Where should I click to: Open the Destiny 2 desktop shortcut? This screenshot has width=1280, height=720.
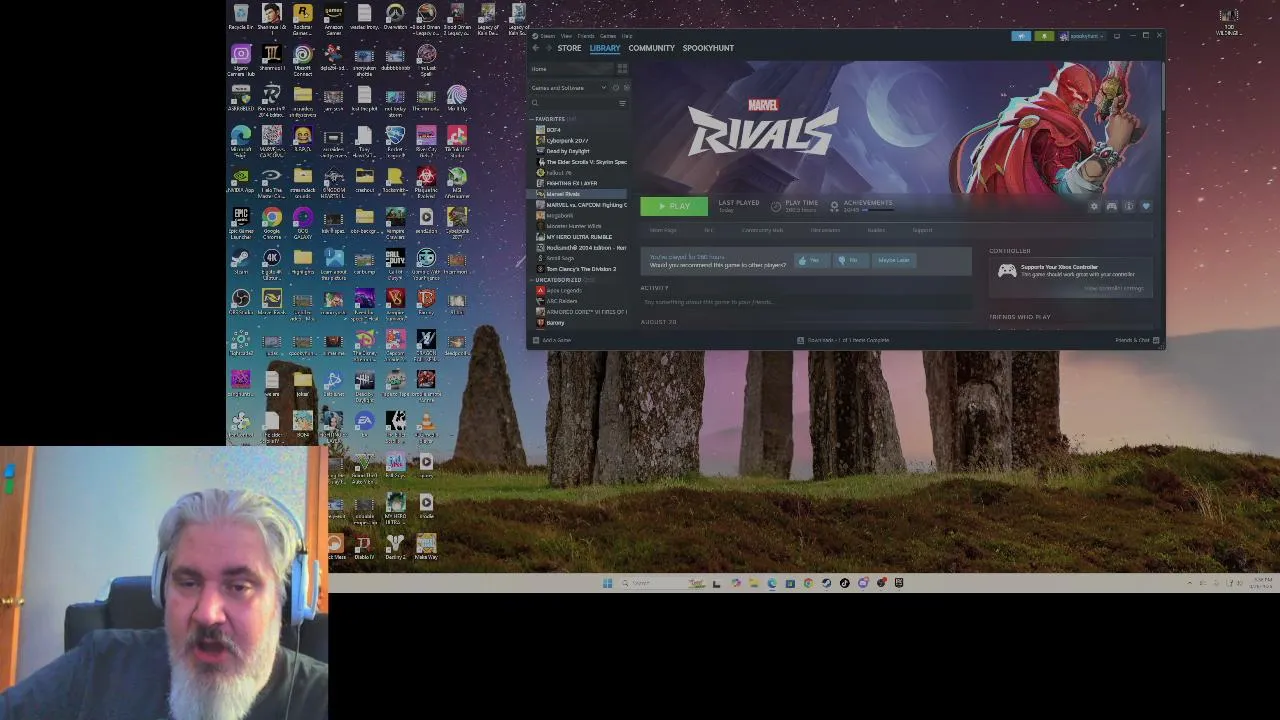[395, 548]
